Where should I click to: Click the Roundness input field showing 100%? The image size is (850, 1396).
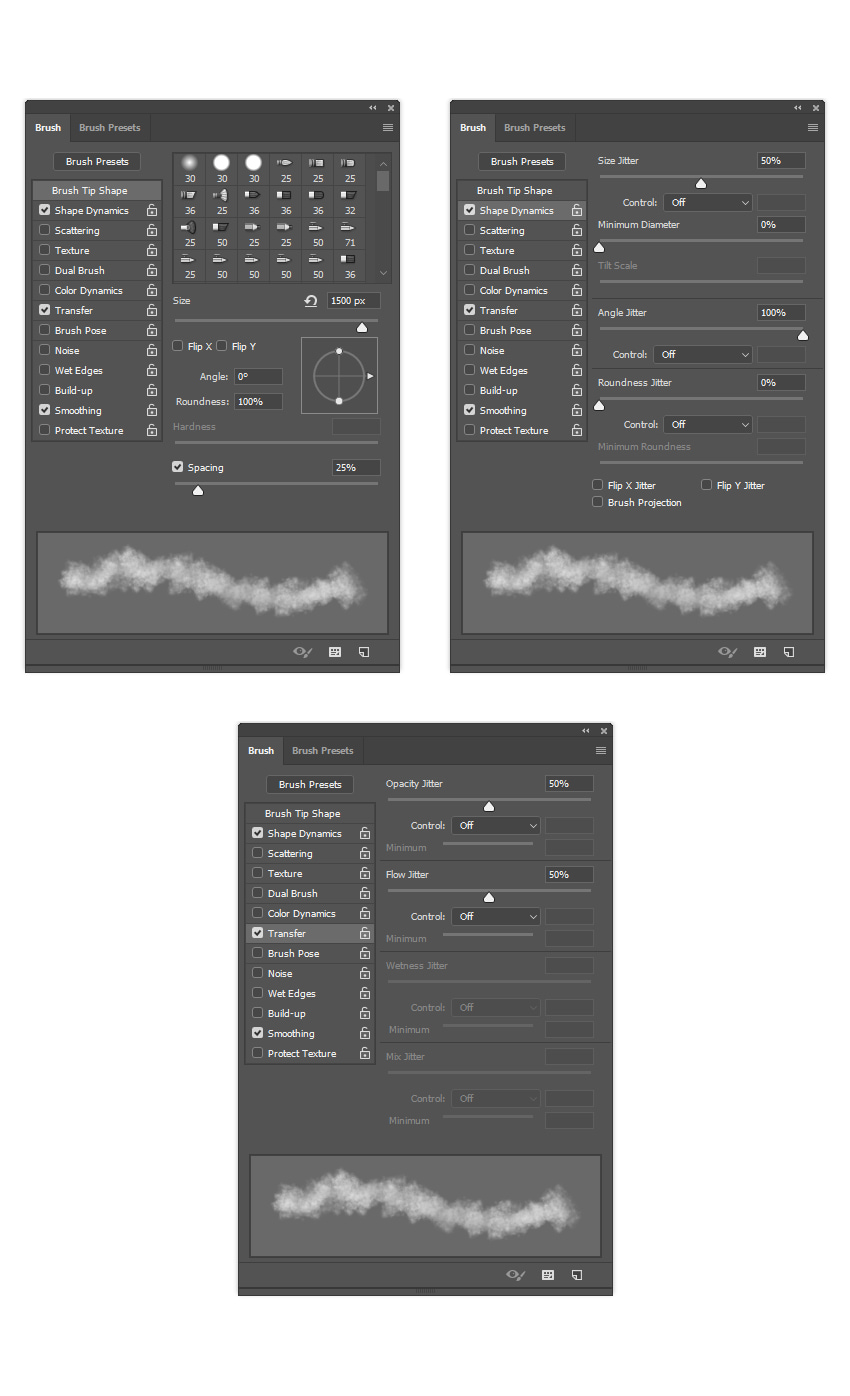pyautogui.click(x=258, y=402)
